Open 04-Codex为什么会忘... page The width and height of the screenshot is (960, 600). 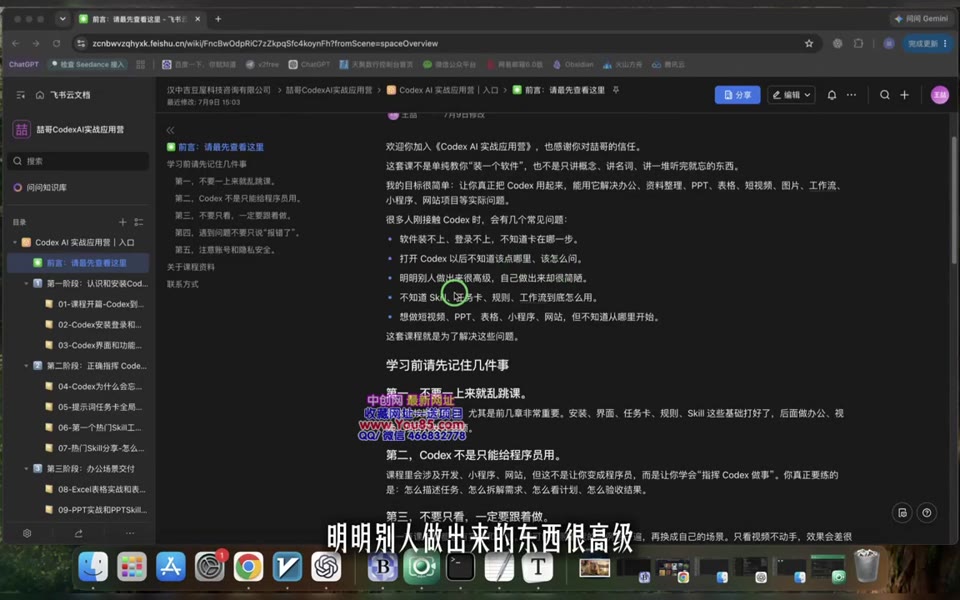[x=94, y=386]
